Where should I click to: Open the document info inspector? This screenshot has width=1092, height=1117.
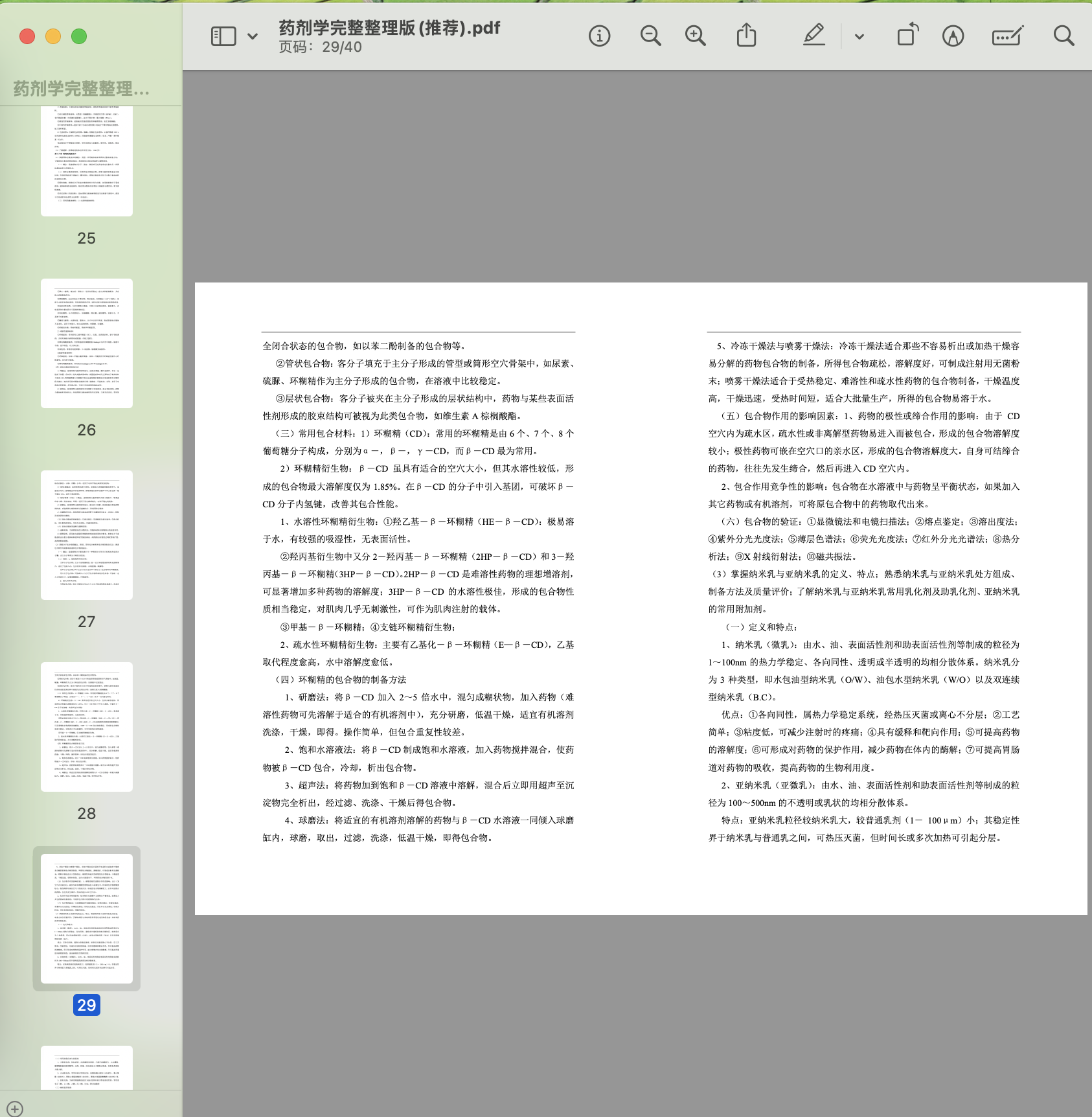click(599, 36)
